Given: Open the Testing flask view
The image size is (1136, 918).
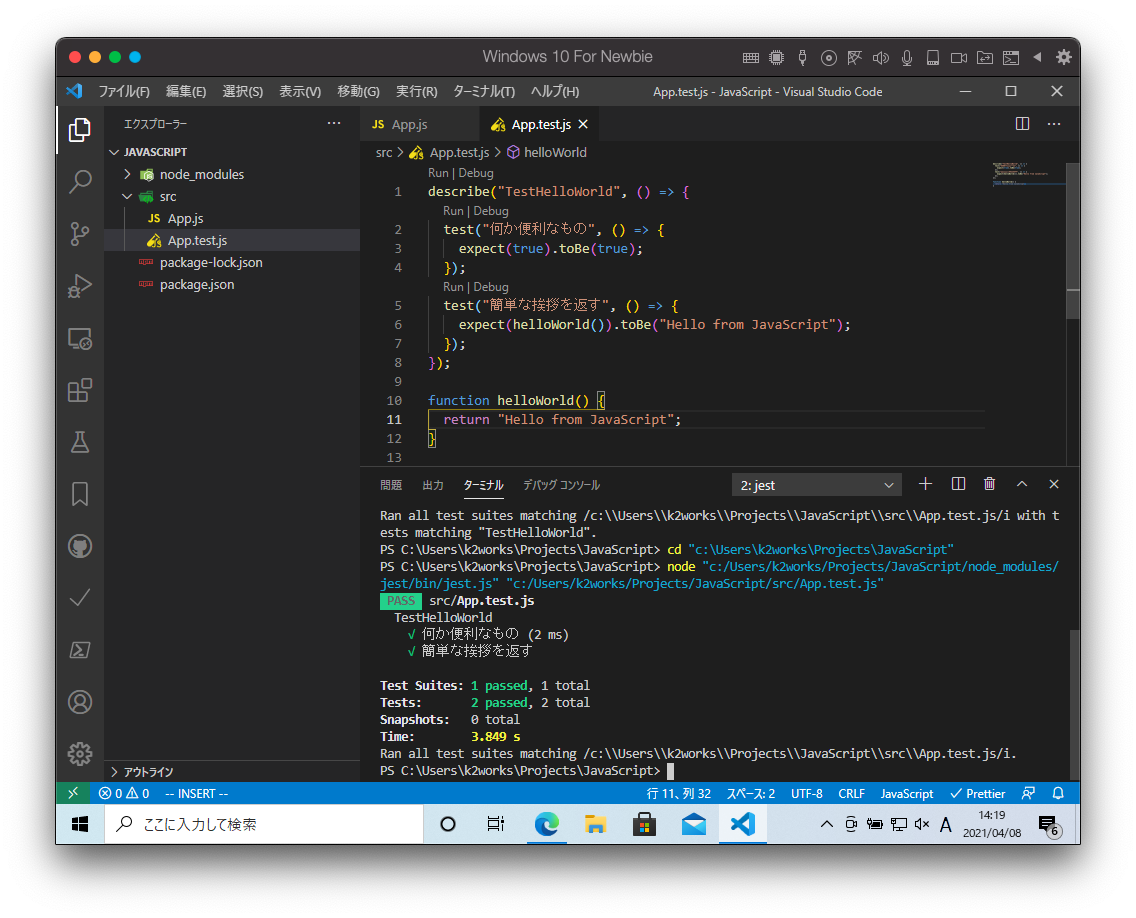Looking at the screenshot, I should coord(80,442).
